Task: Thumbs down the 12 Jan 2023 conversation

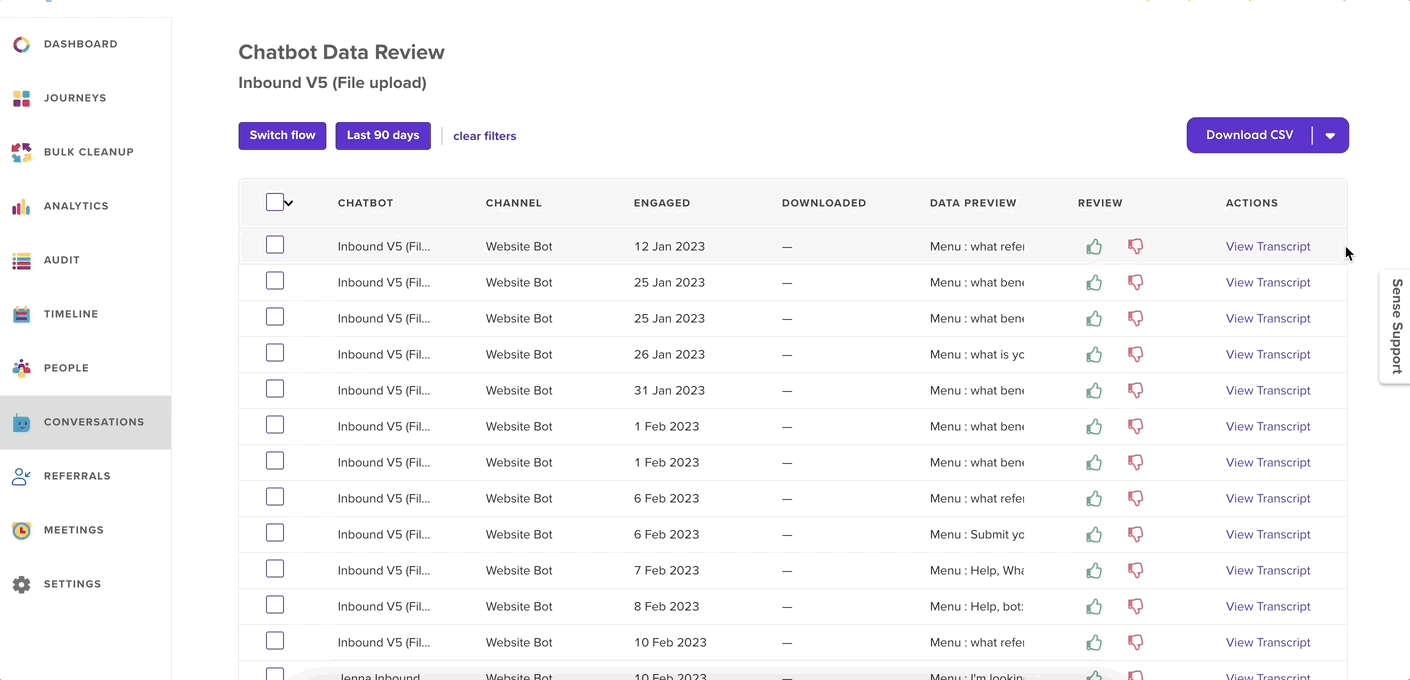Action: pyautogui.click(x=1135, y=246)
